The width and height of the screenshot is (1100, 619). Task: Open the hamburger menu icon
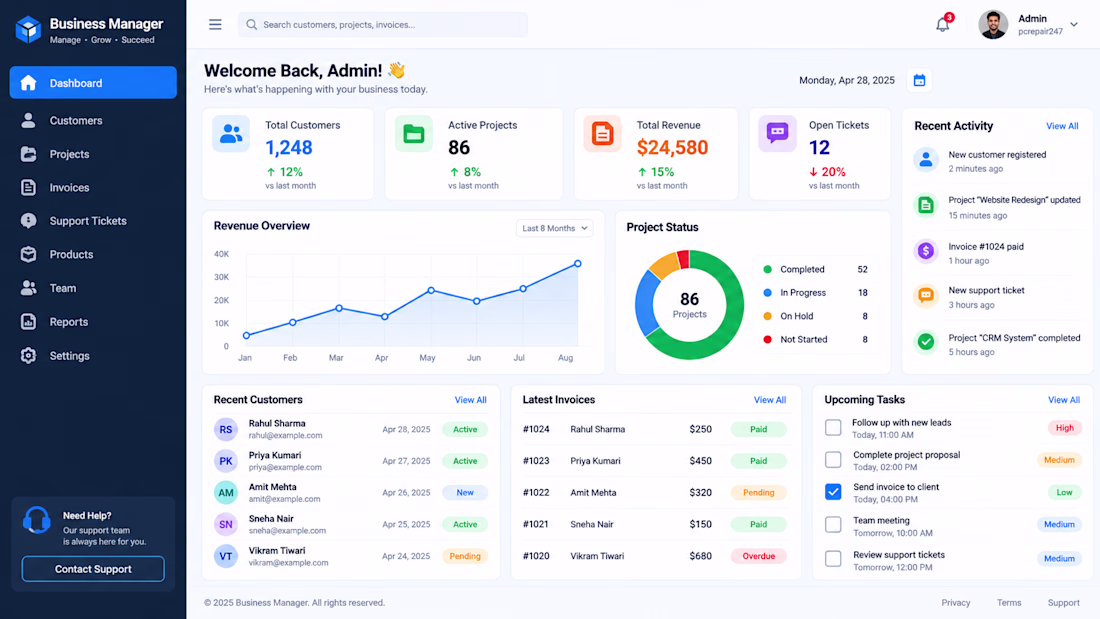215,25
